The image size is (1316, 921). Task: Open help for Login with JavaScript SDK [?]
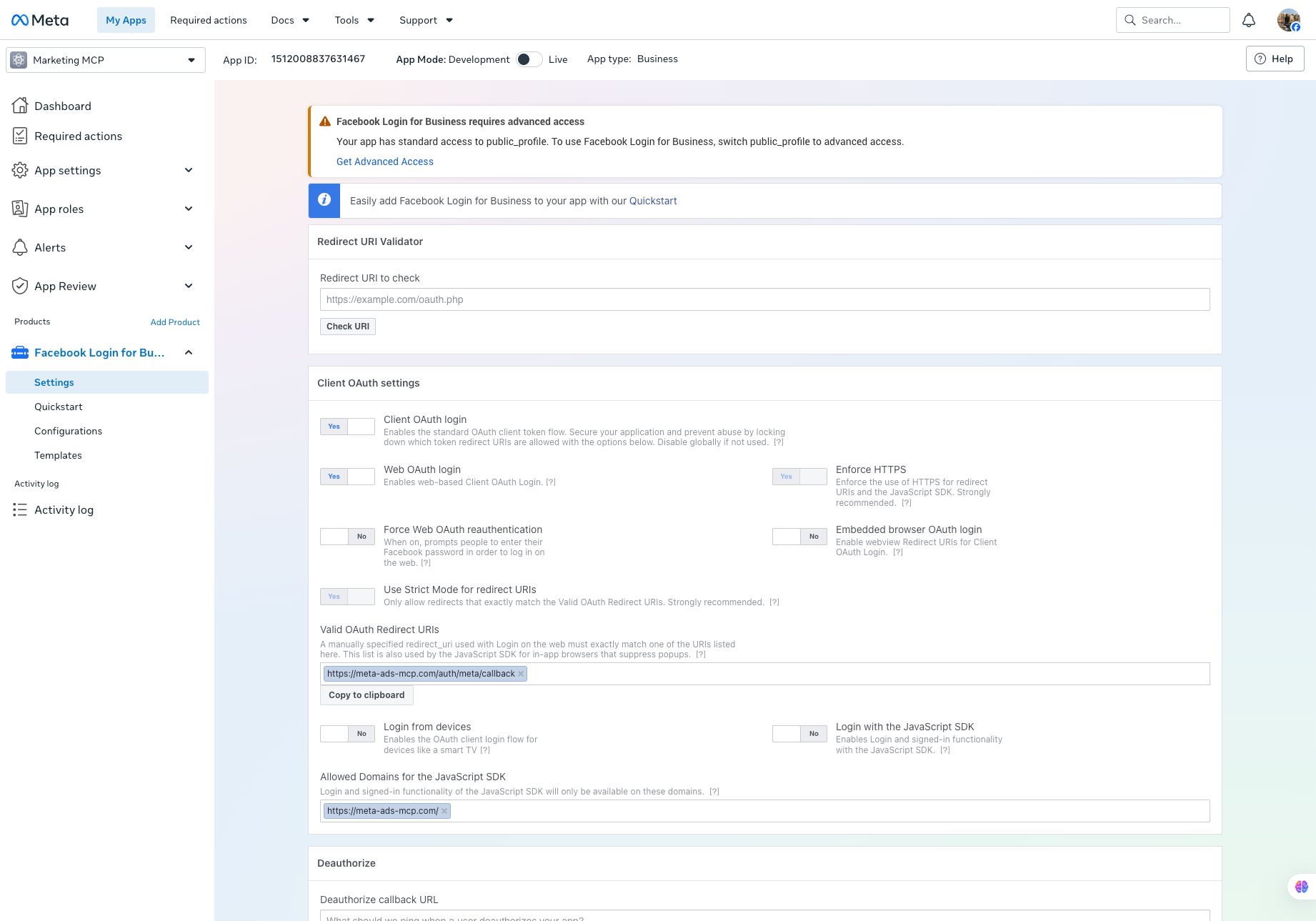pyautogui.click(x=945, y=750)
